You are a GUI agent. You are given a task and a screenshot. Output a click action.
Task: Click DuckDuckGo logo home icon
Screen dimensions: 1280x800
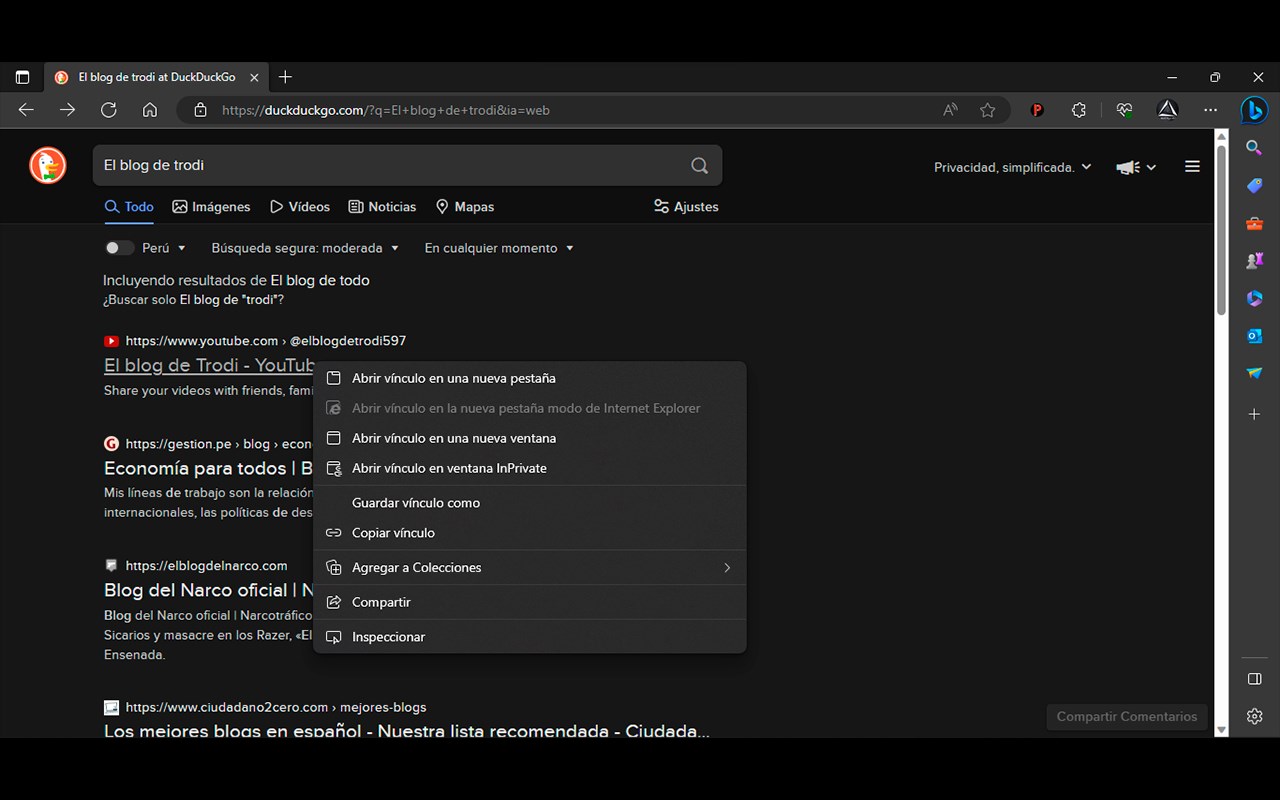pyautogui.click(x=47, y=165)
